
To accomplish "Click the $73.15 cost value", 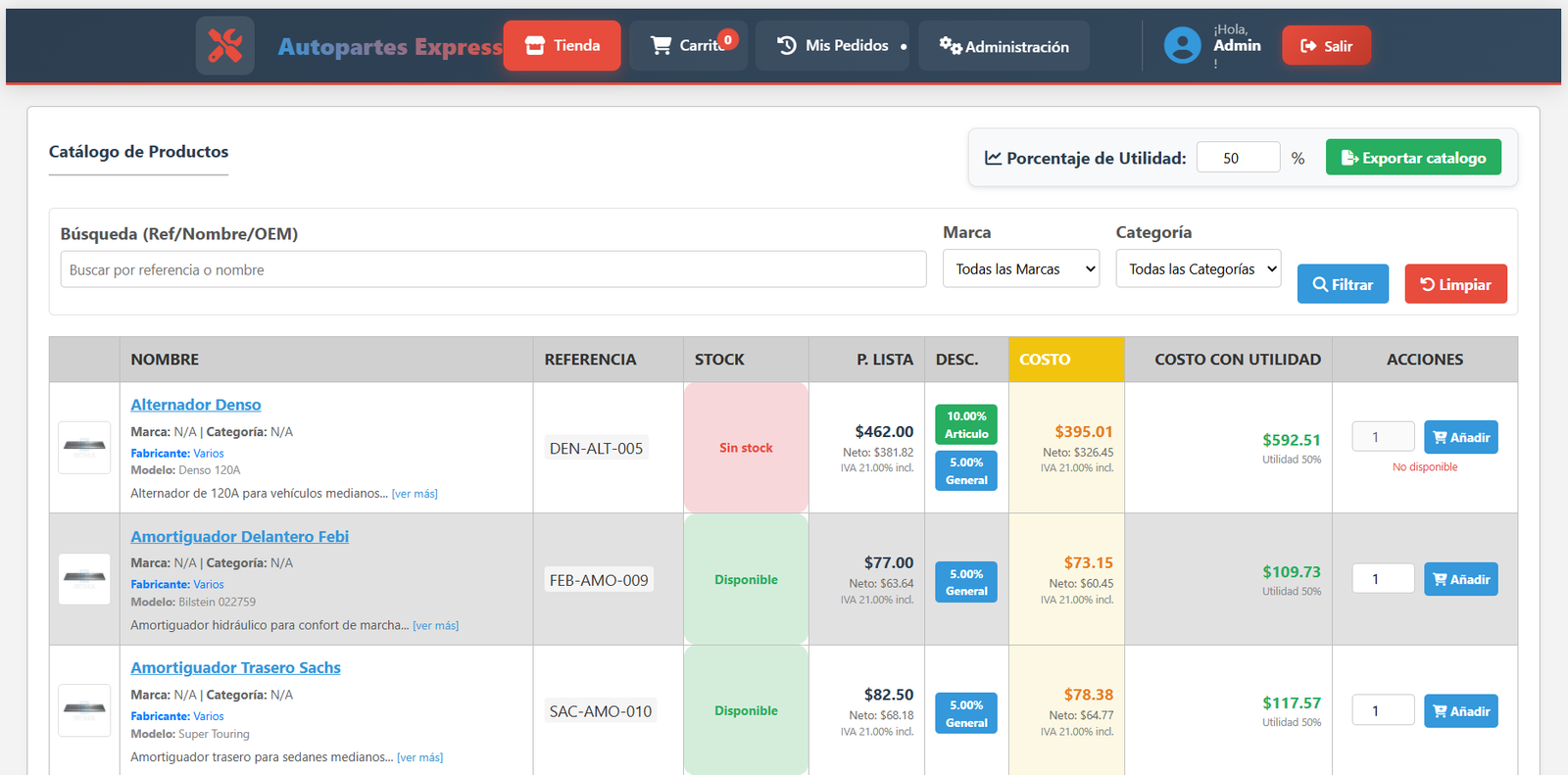I will pyautogui.click(x=1089, y=563).
